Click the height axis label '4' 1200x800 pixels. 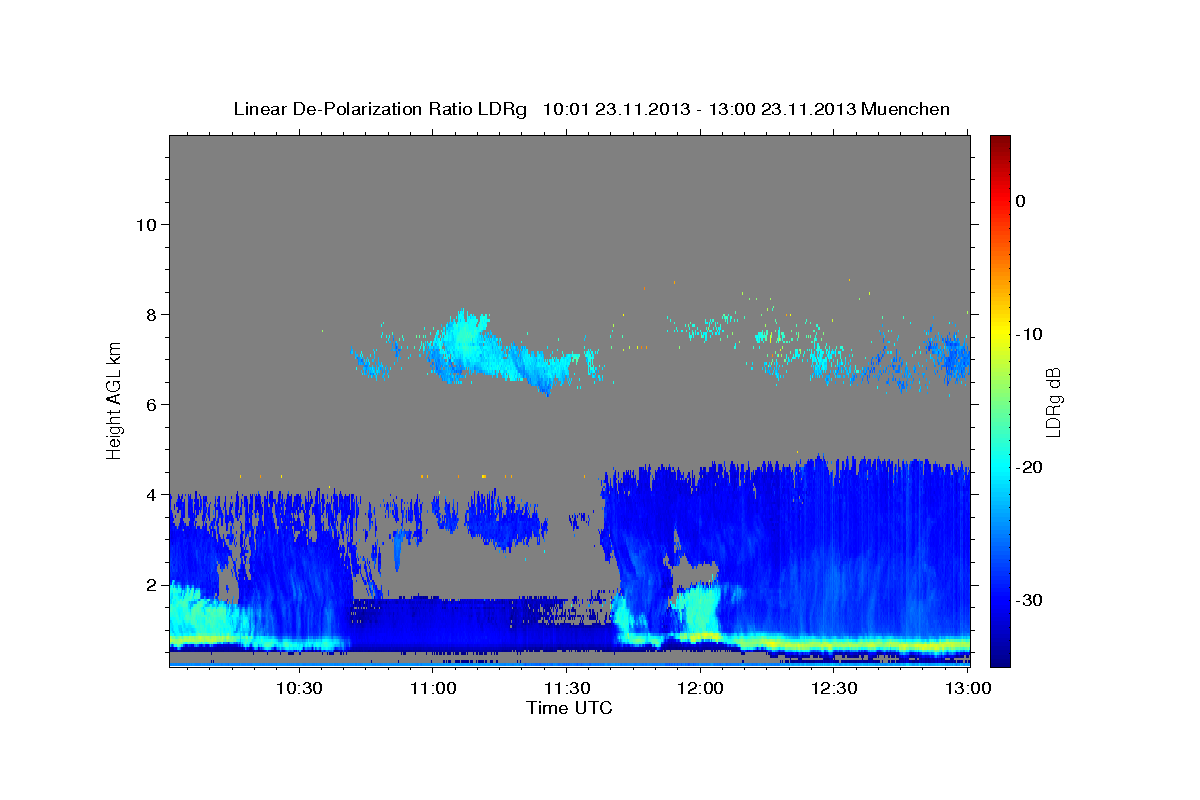[152, 495]
